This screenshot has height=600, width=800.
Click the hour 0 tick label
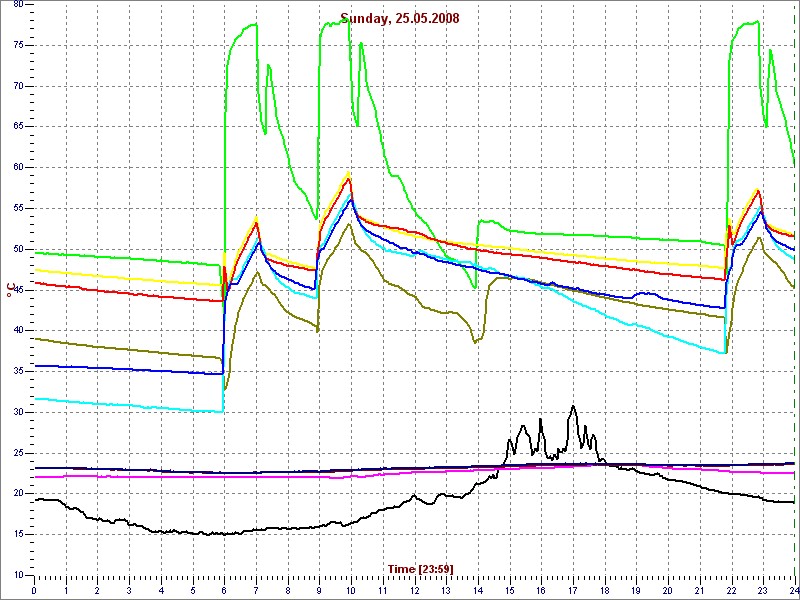pos(34,590)
